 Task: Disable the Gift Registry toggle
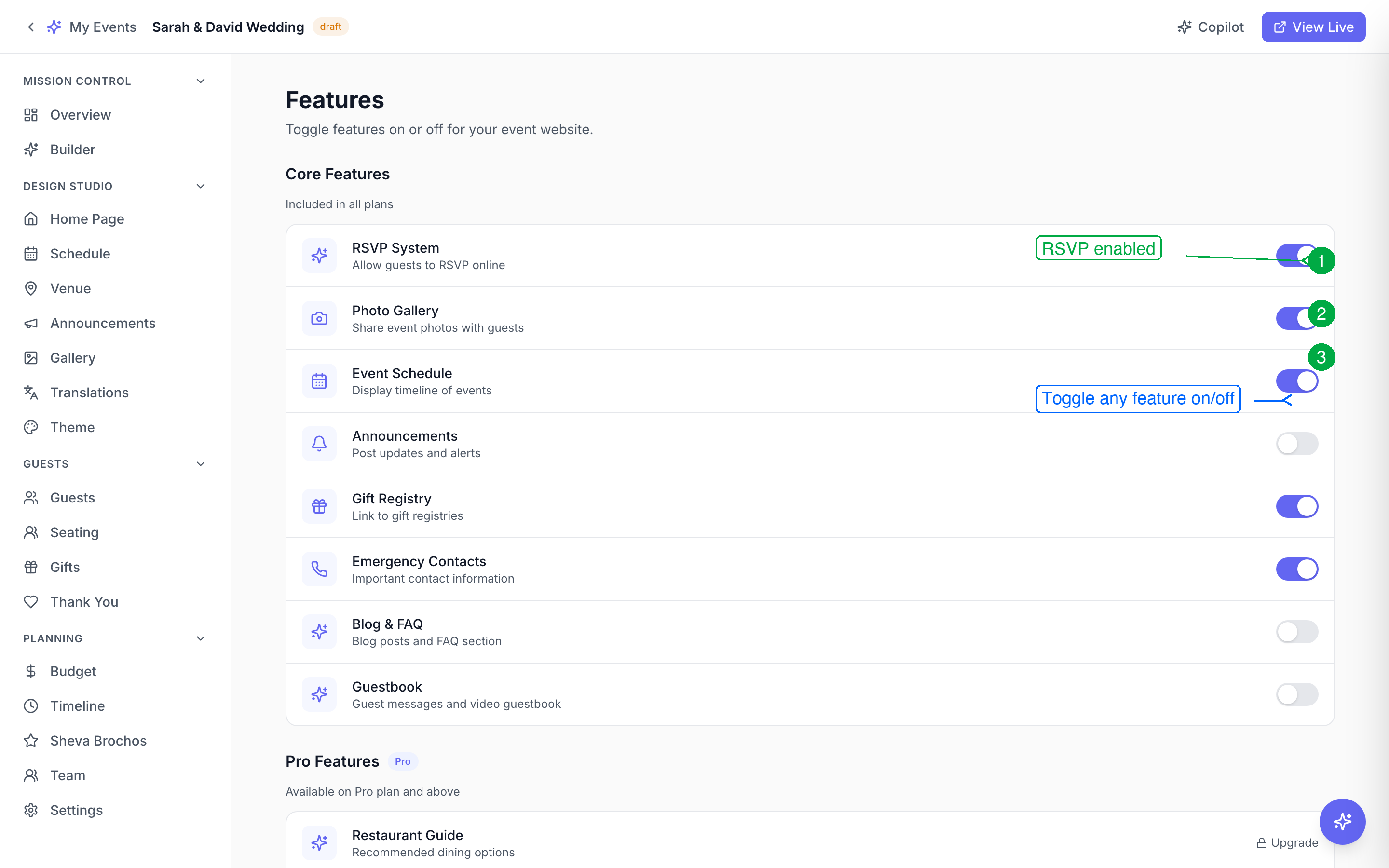(x=1296, y=506)
